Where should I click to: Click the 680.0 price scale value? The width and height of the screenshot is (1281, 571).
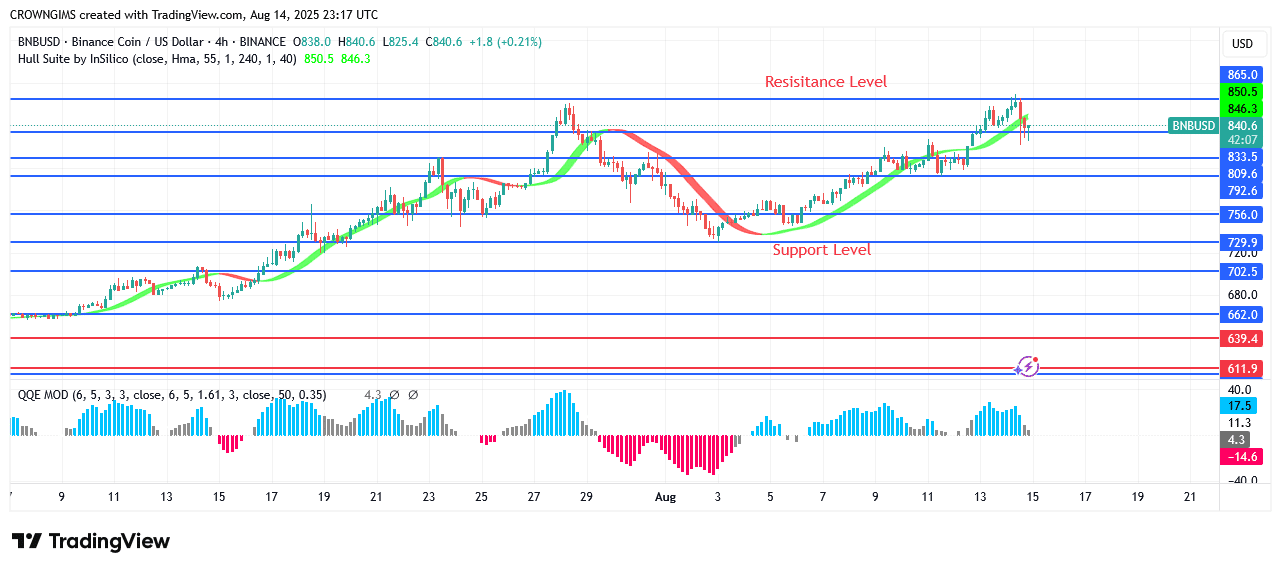pyautogui.click(x=1241, y=294)
